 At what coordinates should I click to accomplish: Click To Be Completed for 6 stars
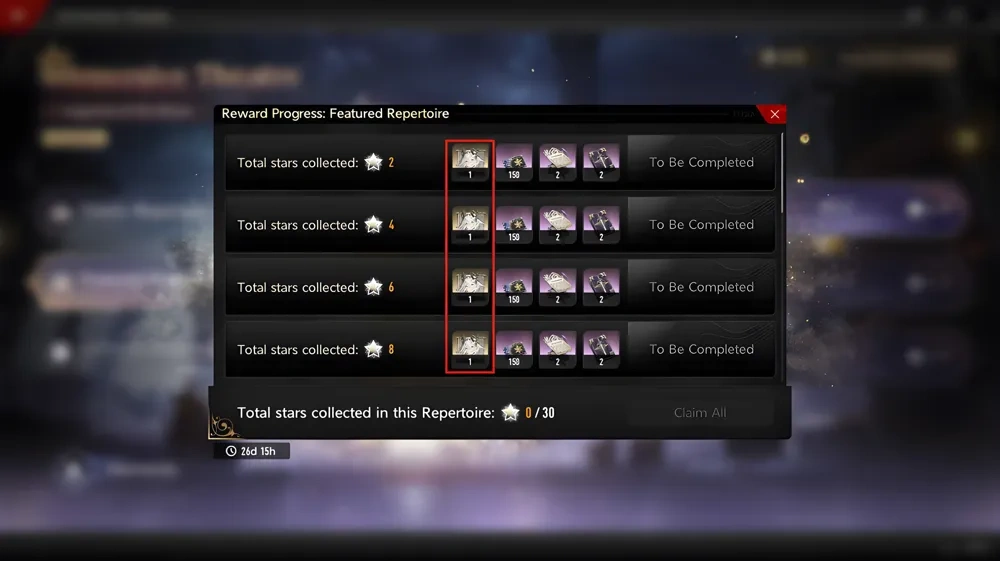(701, 287)
